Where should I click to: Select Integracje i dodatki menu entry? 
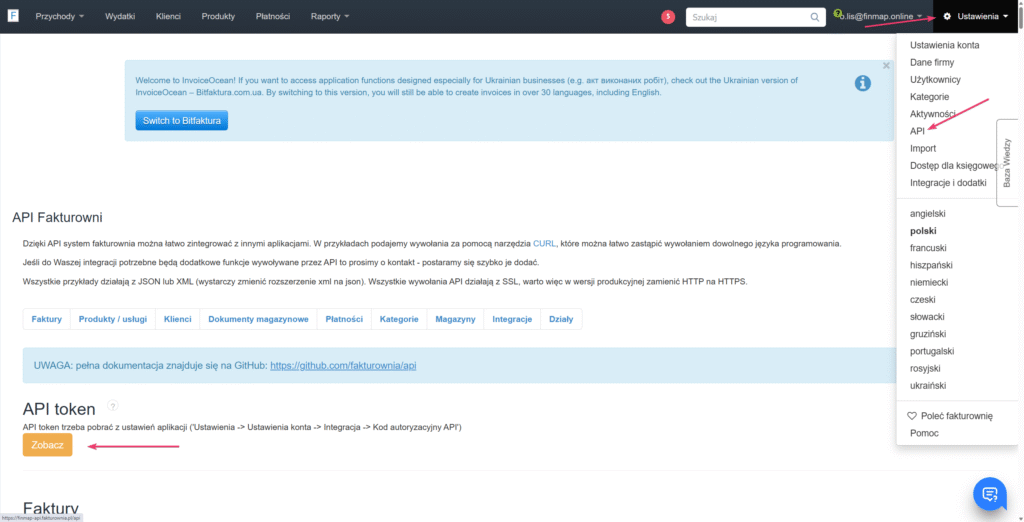(x=948, y=183)
